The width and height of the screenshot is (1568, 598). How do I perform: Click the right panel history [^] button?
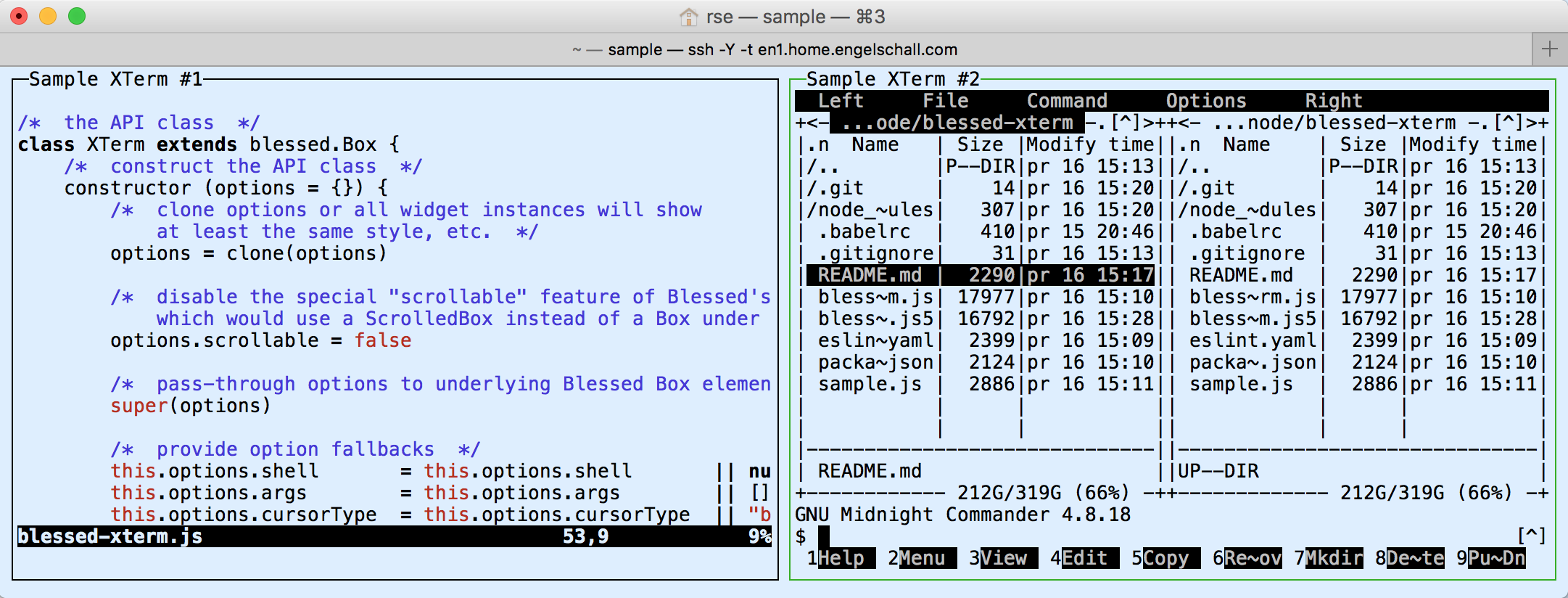tap(1509, 123)
